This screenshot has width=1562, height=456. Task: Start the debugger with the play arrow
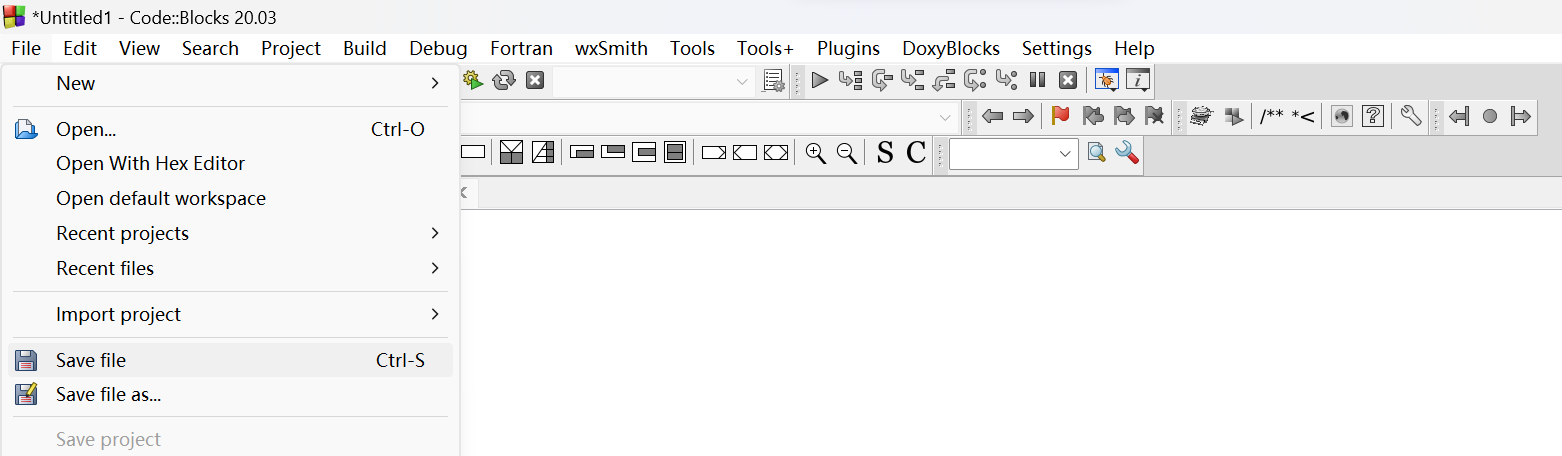(819, 80)
